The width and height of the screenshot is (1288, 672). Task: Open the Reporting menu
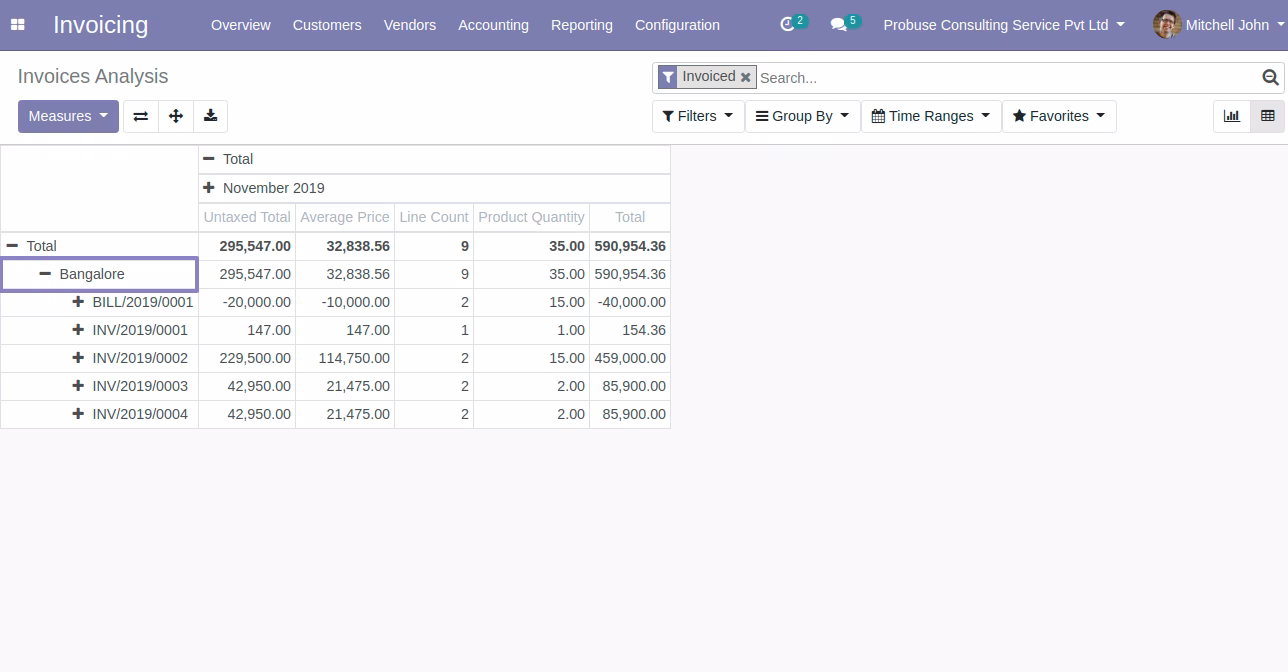(x=582, y=25)
